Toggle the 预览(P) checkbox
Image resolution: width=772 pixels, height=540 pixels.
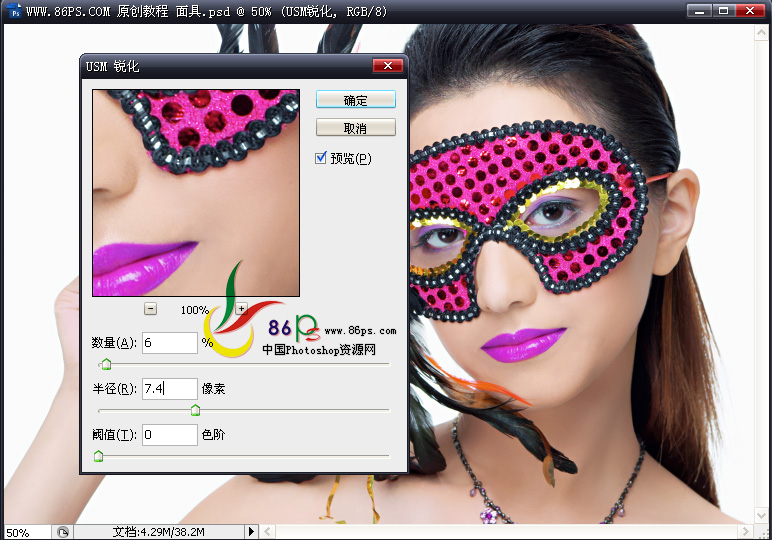321,158
